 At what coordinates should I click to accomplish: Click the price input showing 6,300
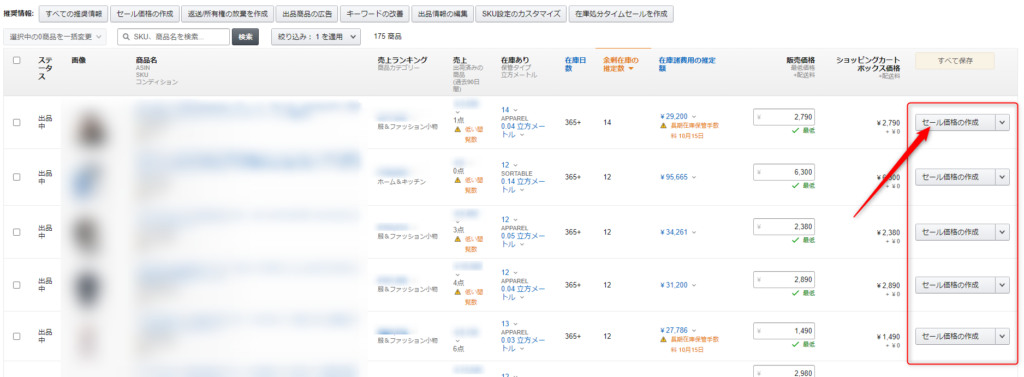784,172
